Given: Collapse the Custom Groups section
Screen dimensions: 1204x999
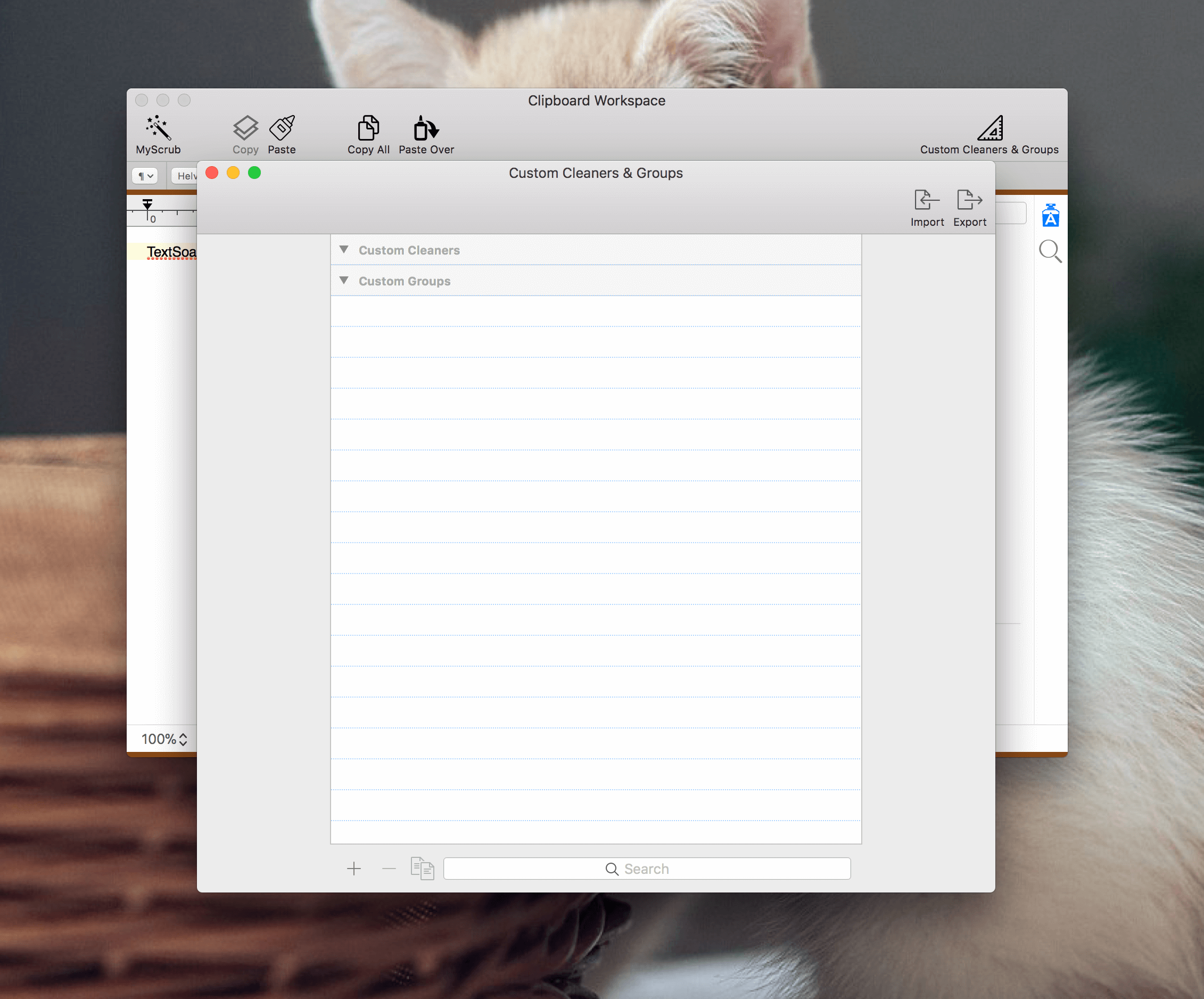Looking at the screenshot, I should pos(344,281).
